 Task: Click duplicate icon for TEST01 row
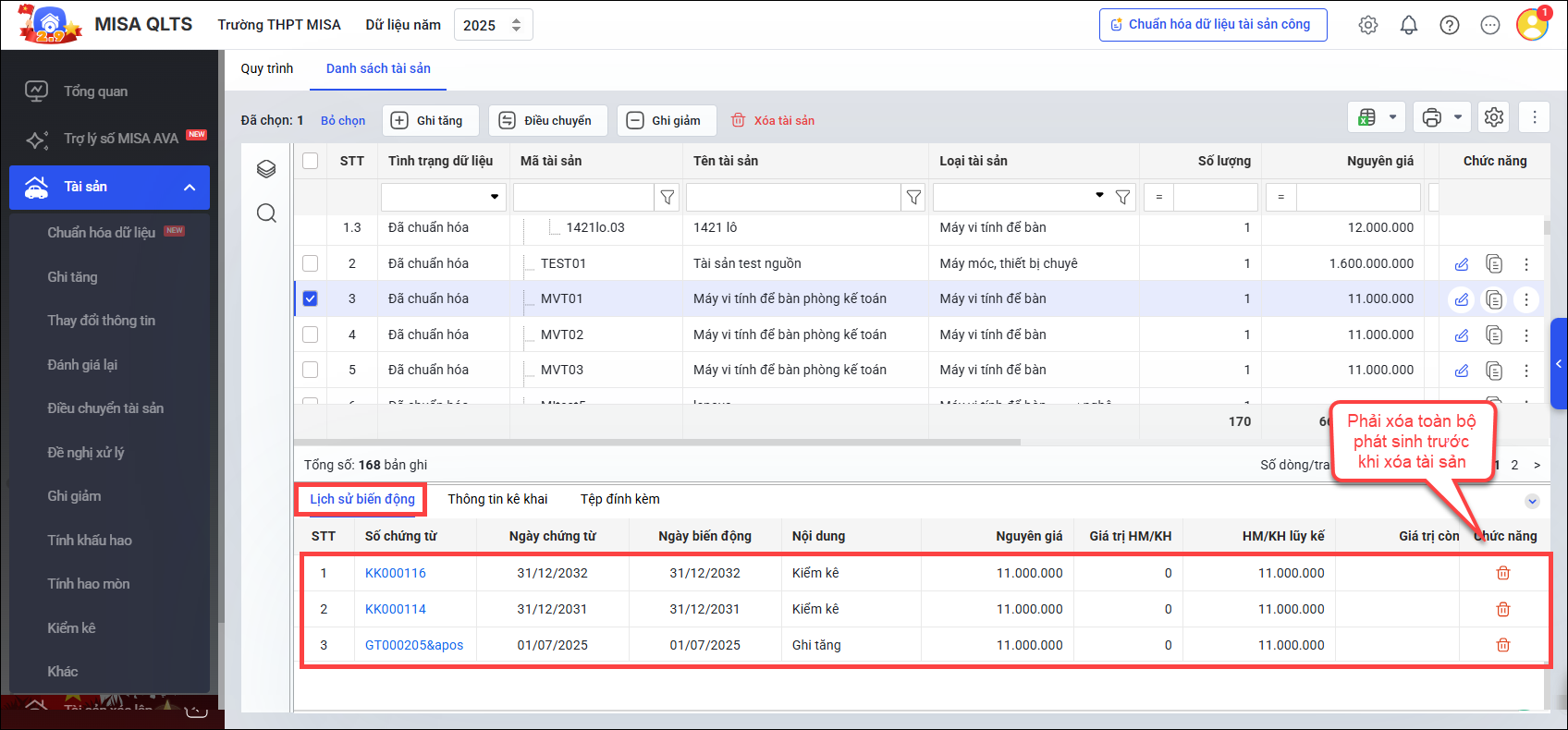pyautogui.click(x=1493, y=264)
